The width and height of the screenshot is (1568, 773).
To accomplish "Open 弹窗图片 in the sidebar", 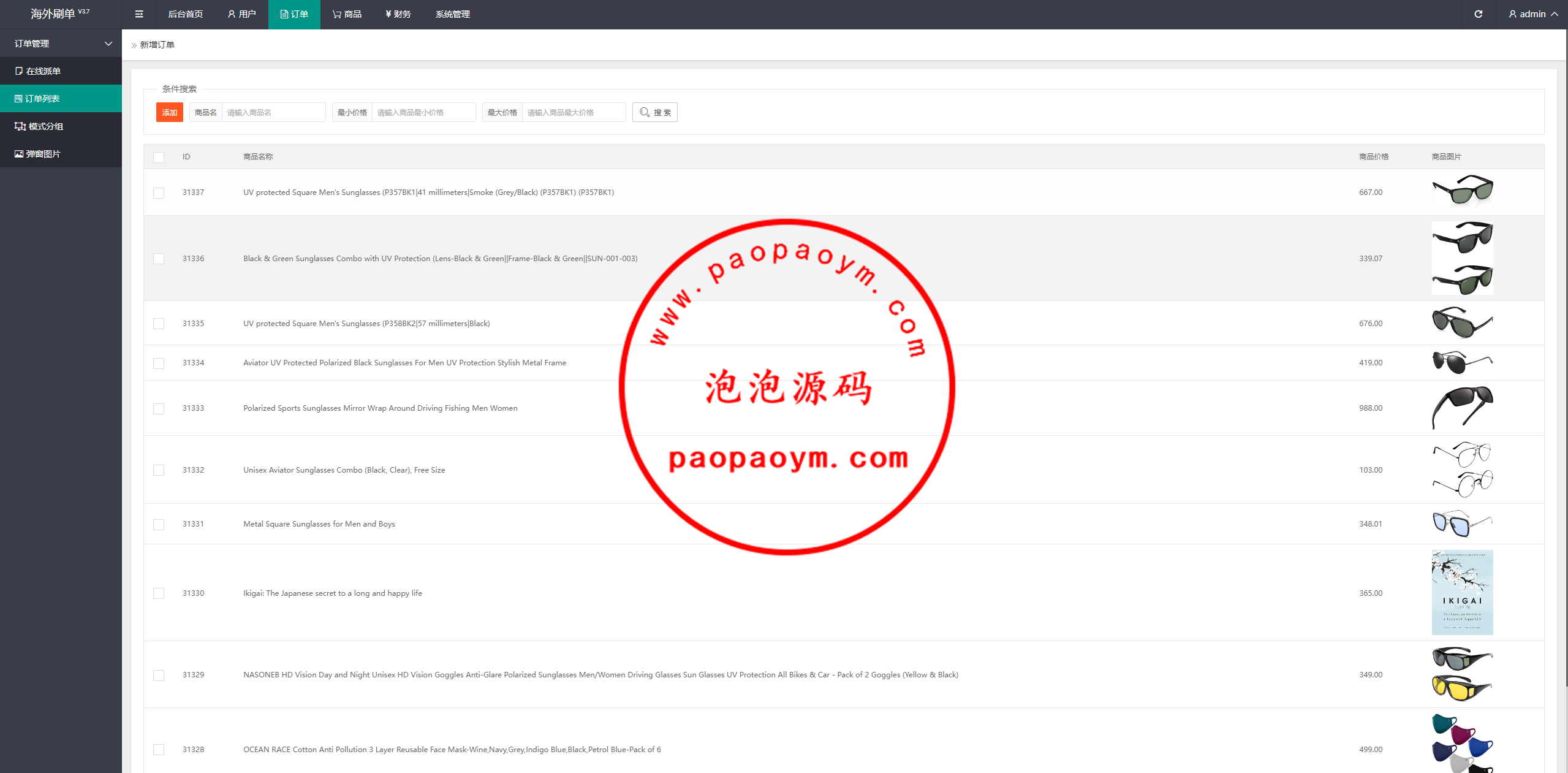I will (61, 154).
